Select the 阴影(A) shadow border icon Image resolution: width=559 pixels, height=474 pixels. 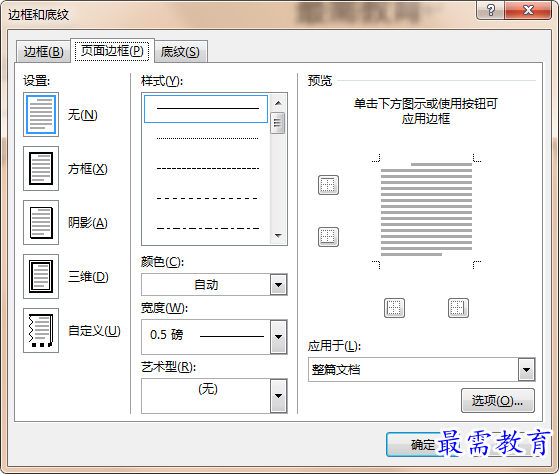point(41,222)
